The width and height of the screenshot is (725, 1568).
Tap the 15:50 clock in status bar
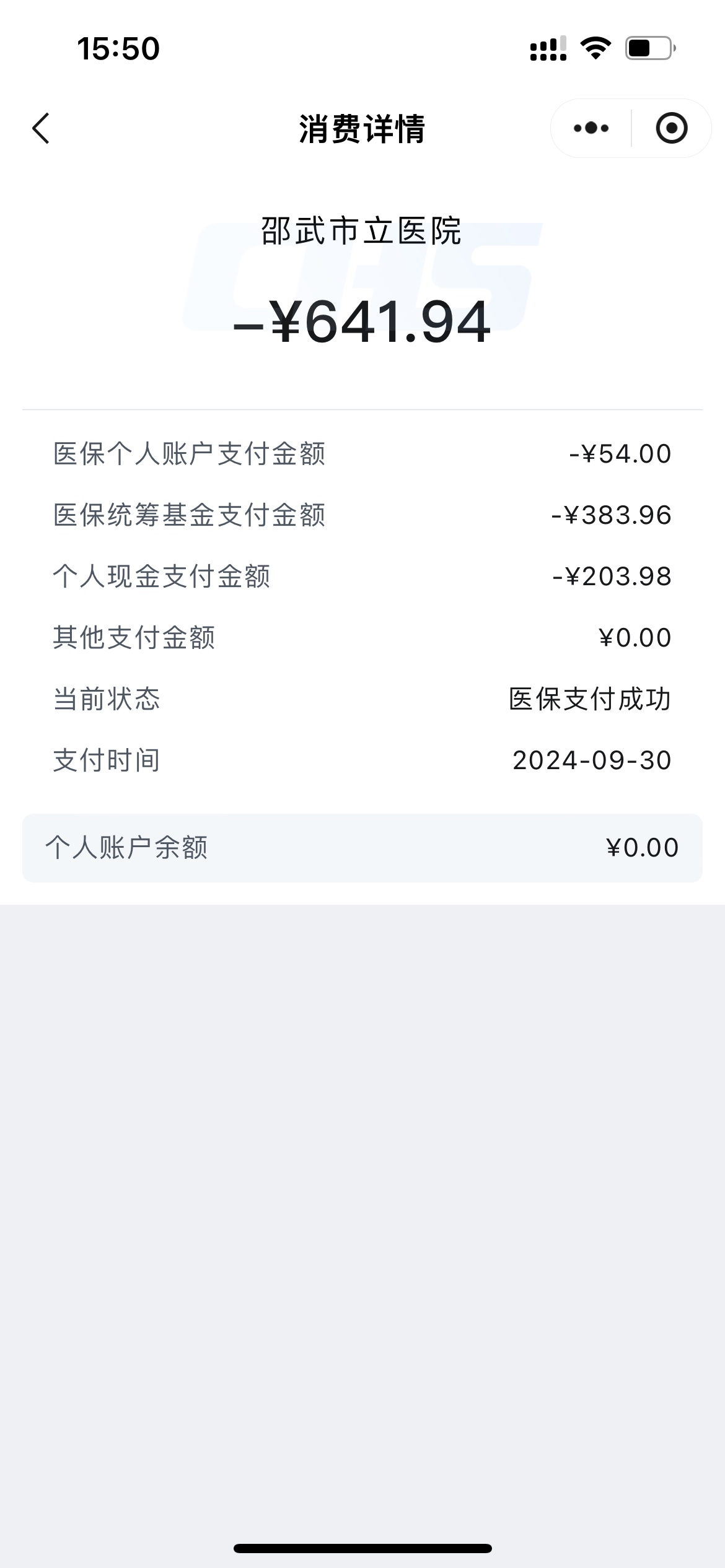118,48
